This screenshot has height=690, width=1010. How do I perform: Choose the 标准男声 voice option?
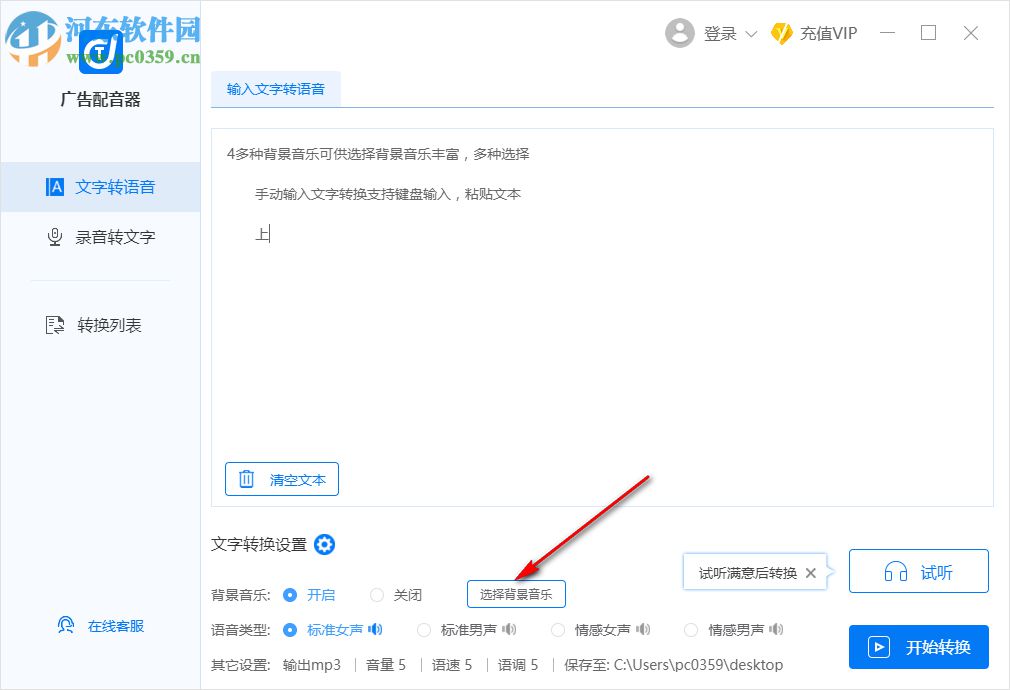424,629
